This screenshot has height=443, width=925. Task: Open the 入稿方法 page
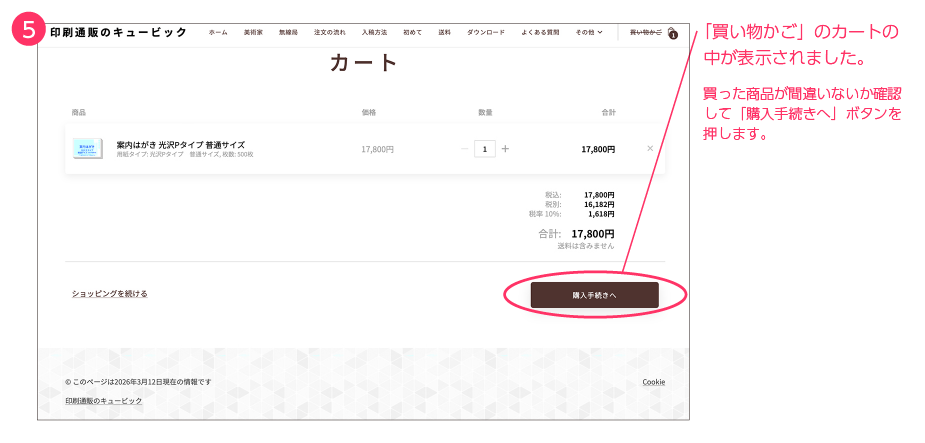[x=374, y=32]
